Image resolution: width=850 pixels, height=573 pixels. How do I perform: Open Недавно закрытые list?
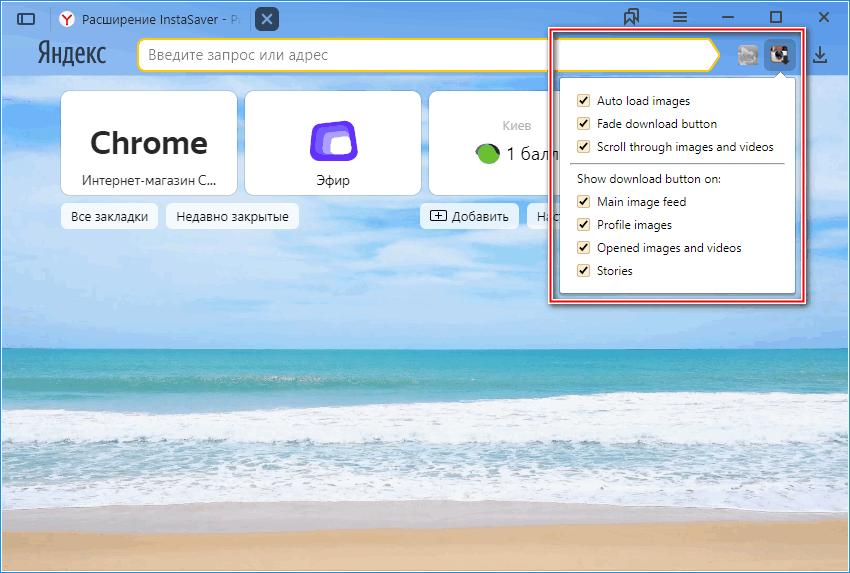tap(232, 216)
